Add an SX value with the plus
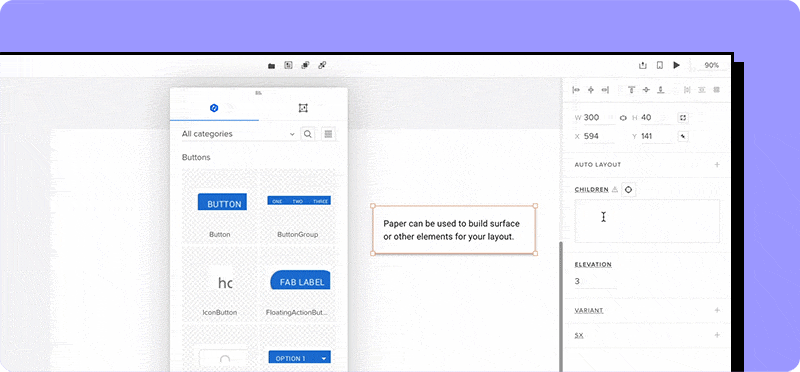This screenshot has width=800, height=372. pyautogui.click(x=717, y=335)
